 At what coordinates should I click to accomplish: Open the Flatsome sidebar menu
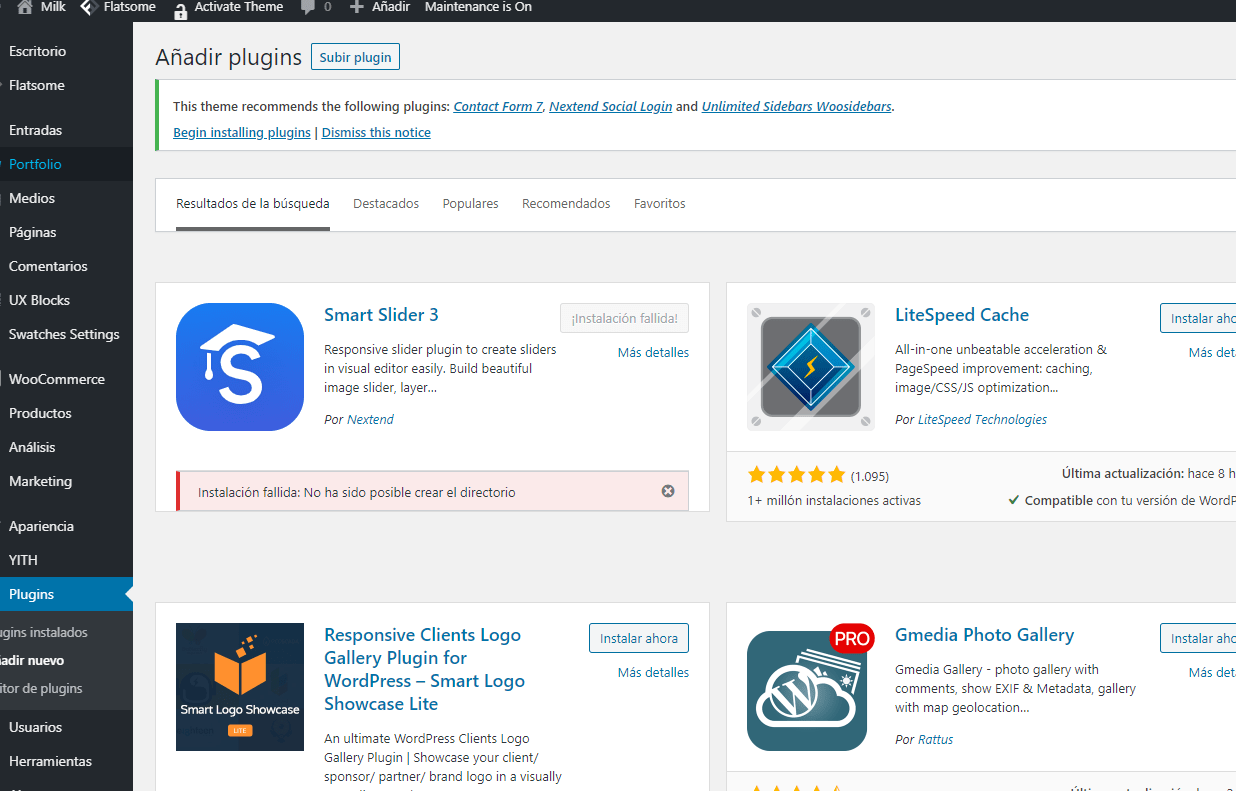pyautogui.click(x=37, y=85)
